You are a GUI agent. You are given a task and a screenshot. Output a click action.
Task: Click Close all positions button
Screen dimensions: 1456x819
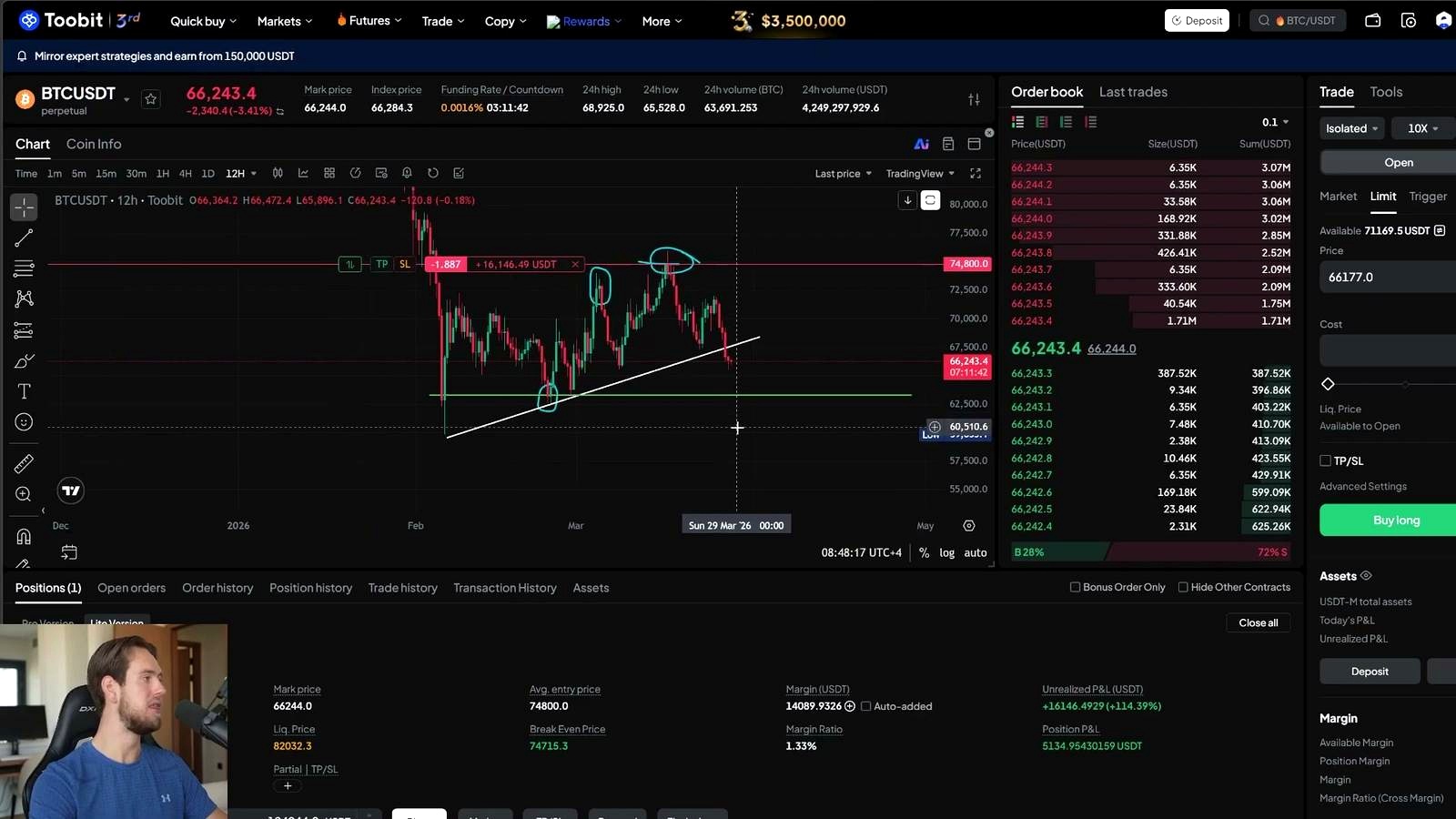click(x=1258, y=623)
